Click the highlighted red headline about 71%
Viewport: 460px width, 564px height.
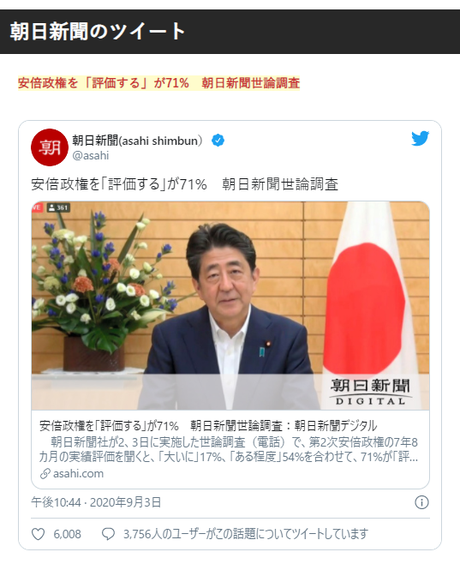[159, 83]
